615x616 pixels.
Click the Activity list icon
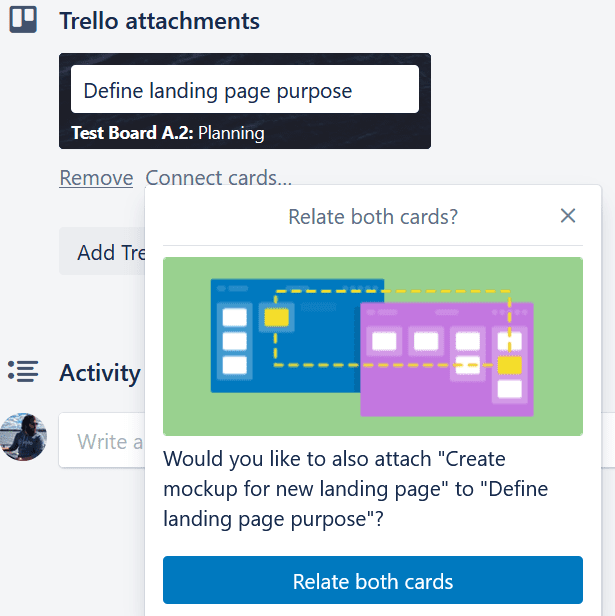click(x=23, y=372)
